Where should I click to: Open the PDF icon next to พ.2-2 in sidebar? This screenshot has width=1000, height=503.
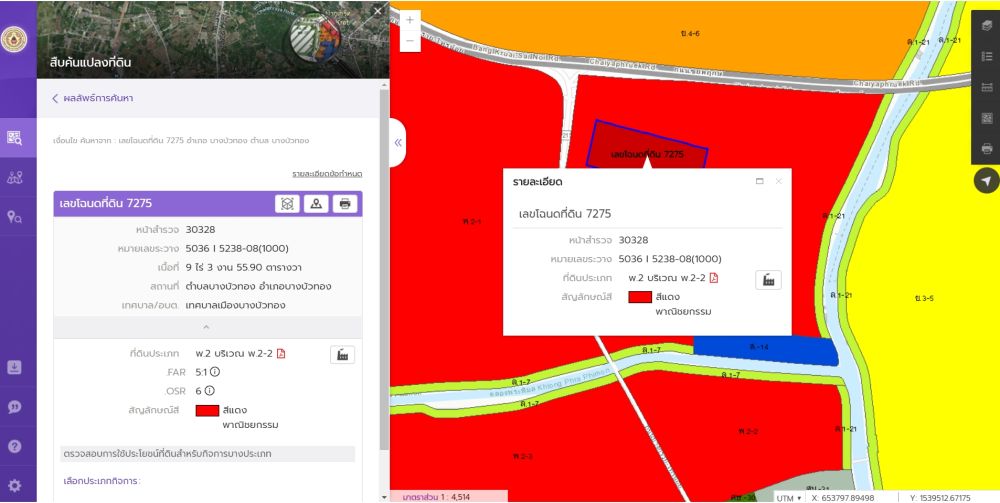click(281, 354)
